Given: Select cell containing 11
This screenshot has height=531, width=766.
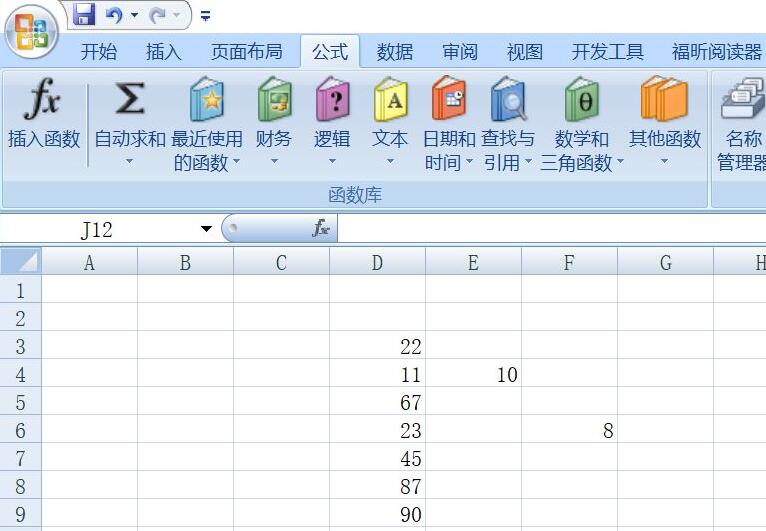Looking at the screenshot, I should pyautogui.click(x=378, y=374).
